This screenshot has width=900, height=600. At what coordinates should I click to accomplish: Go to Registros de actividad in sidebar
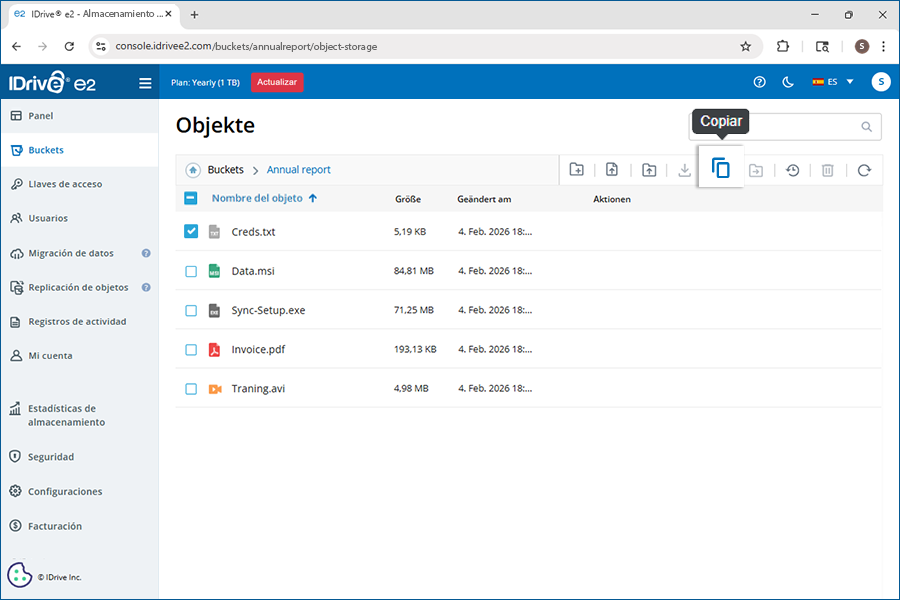tap(77, 322)
